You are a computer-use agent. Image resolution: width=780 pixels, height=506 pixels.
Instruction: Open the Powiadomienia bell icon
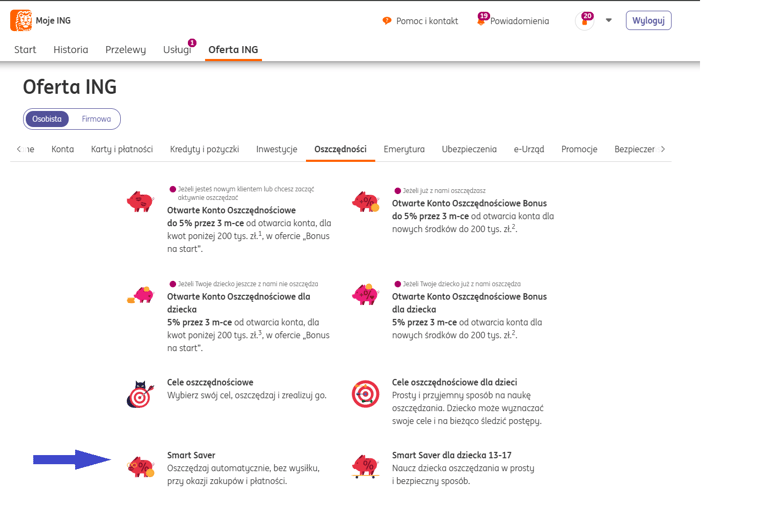pos(481,22)
